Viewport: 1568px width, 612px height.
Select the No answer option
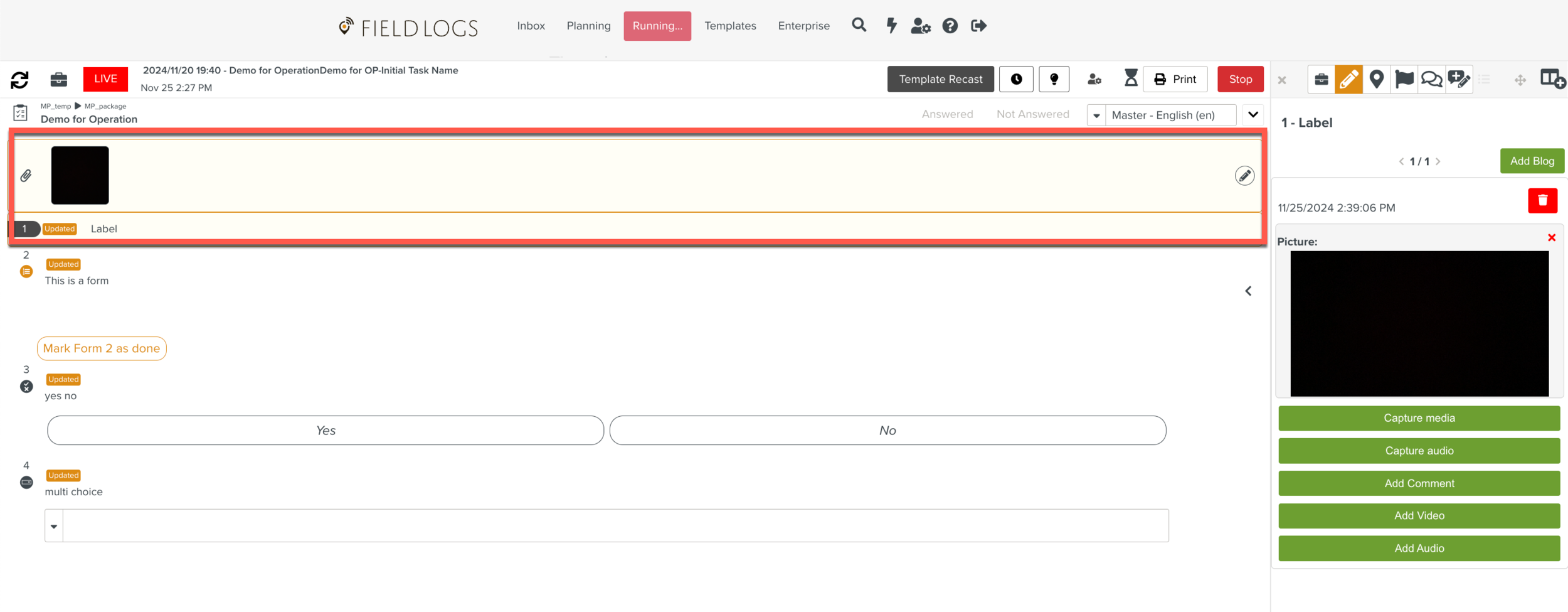[x=887, y=431]
